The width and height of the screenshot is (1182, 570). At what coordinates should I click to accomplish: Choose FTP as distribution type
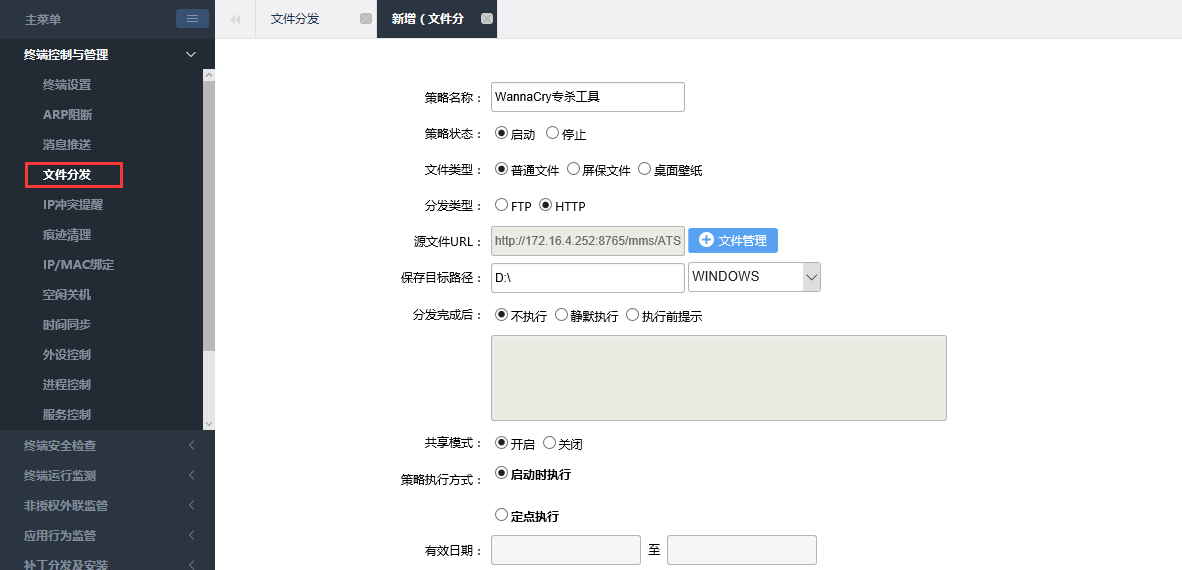502,205
